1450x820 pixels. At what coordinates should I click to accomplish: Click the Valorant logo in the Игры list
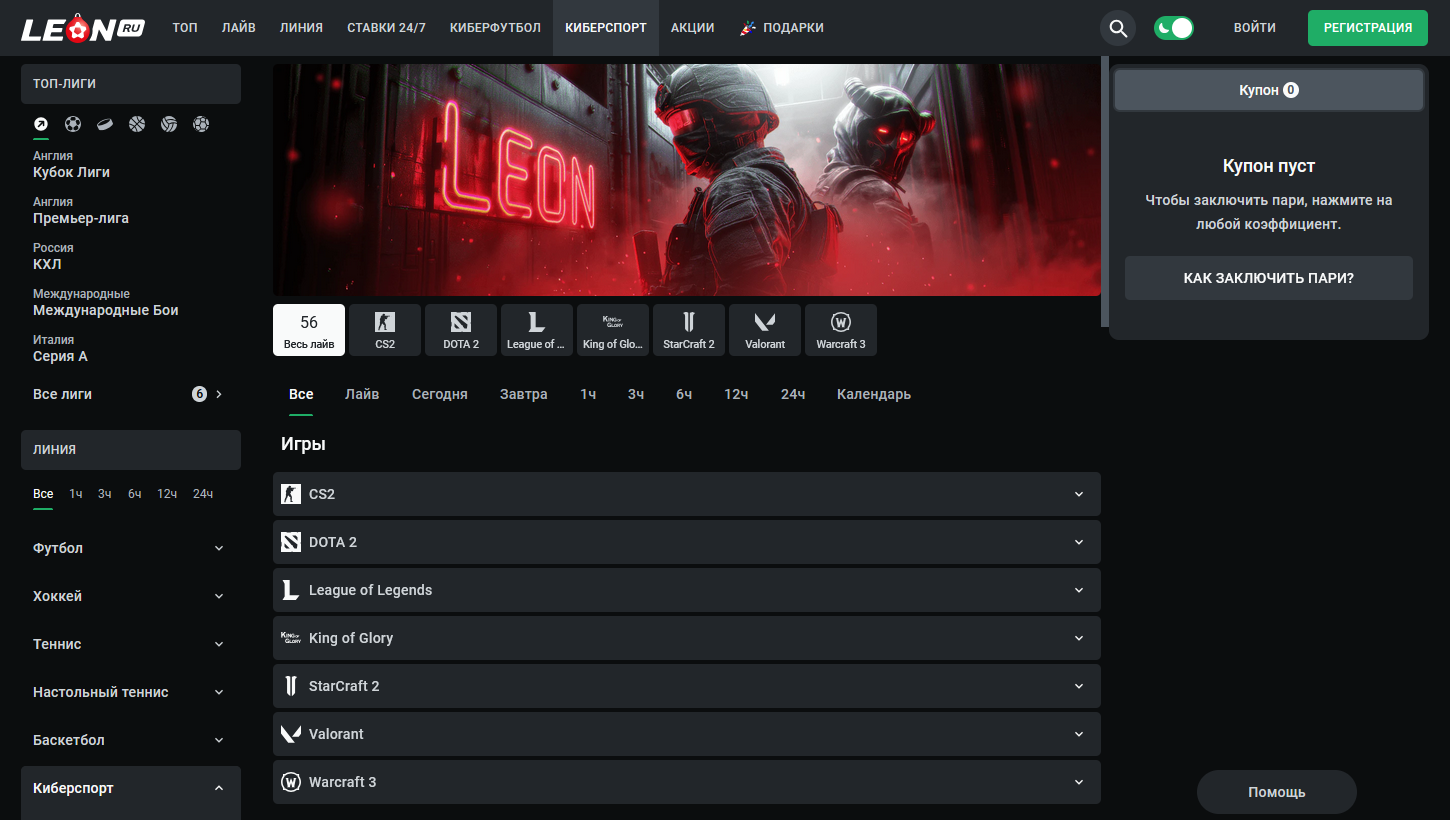click(x=291, y=734)
